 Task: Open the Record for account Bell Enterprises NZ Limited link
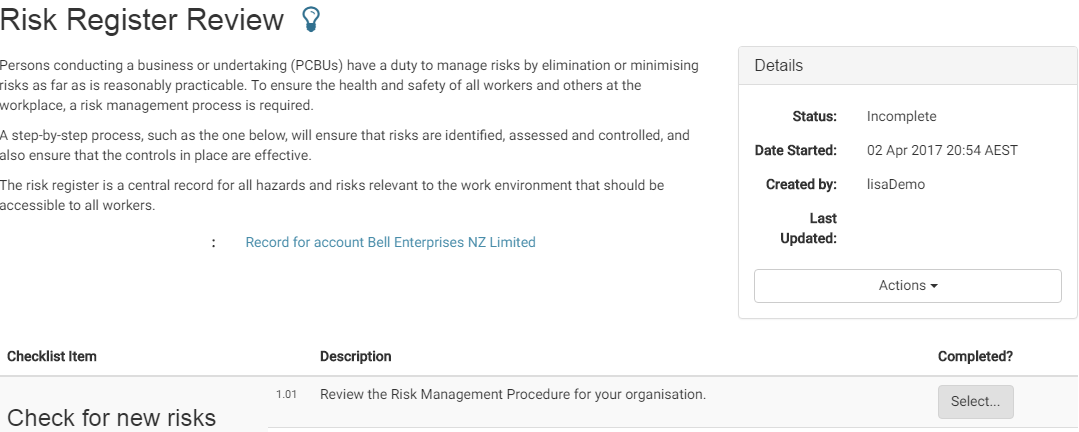click(390, 242)
